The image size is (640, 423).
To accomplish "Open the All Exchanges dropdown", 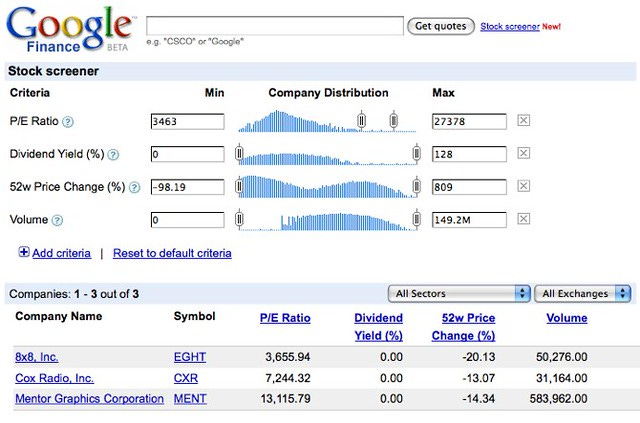I will coord(582,294).
